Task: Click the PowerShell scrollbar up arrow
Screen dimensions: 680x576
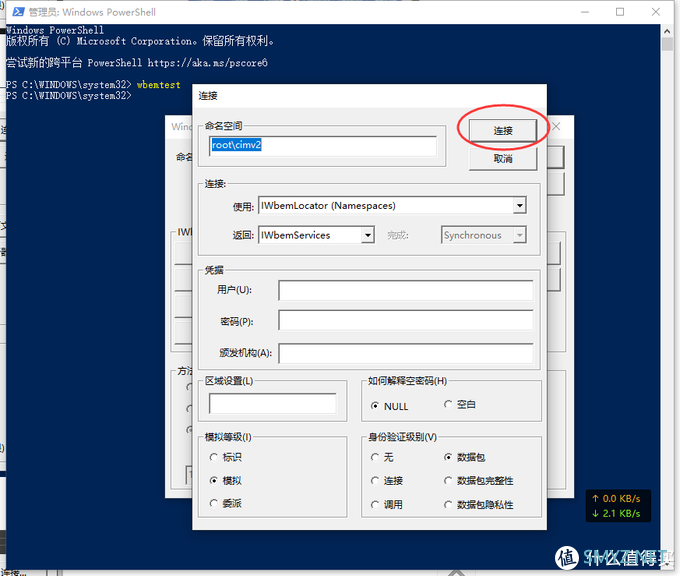Action: (667, 31)
